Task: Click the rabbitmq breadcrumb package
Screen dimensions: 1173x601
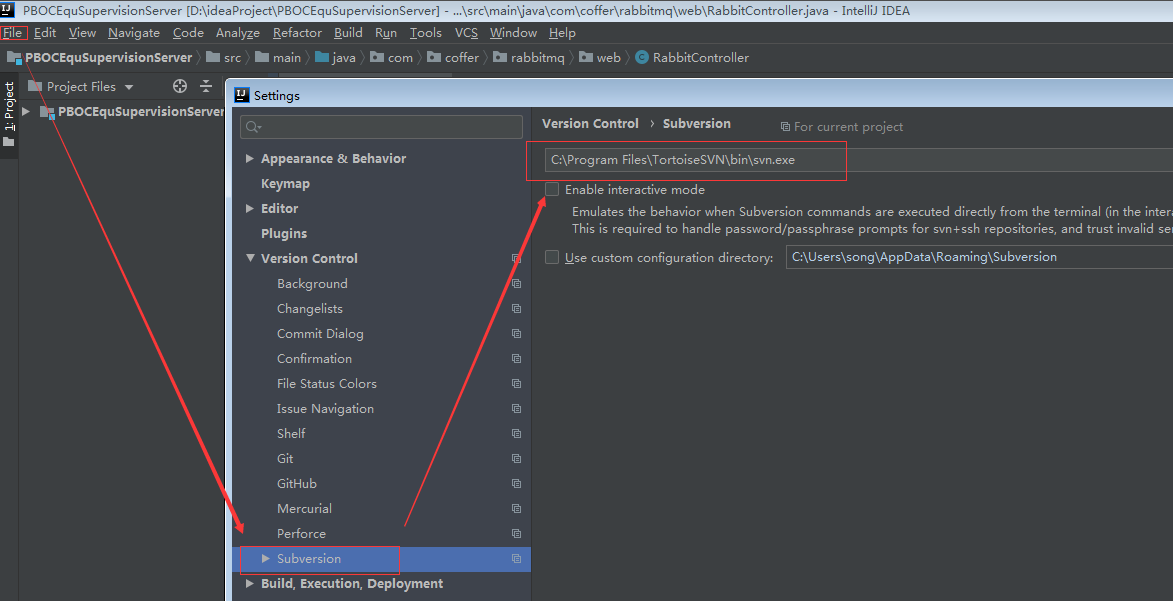Action: point(528,58)
